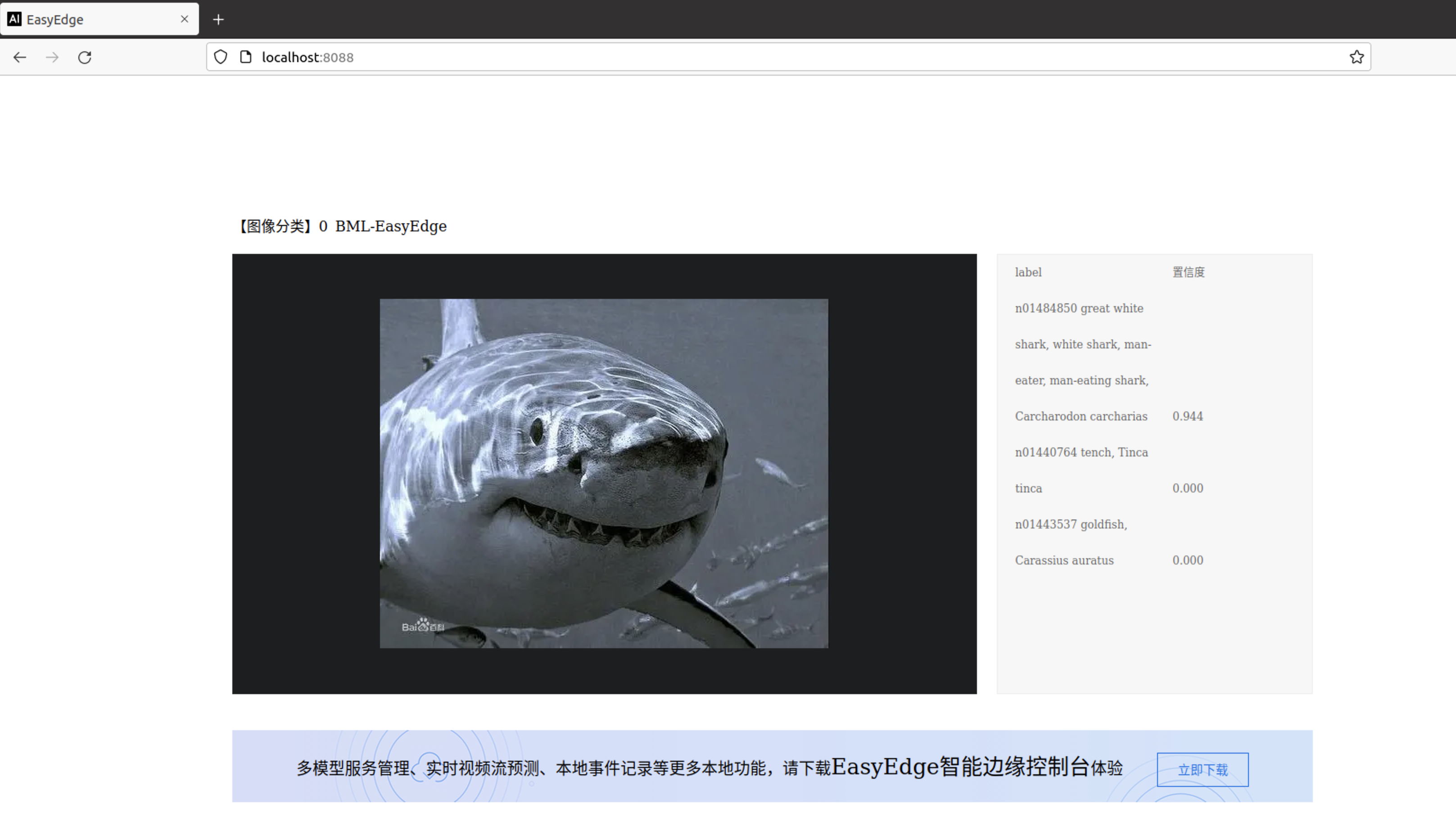This screenshot has width=1456, height=831.
Task: Reload the localhost page
Action: click(x=85, y=57)
